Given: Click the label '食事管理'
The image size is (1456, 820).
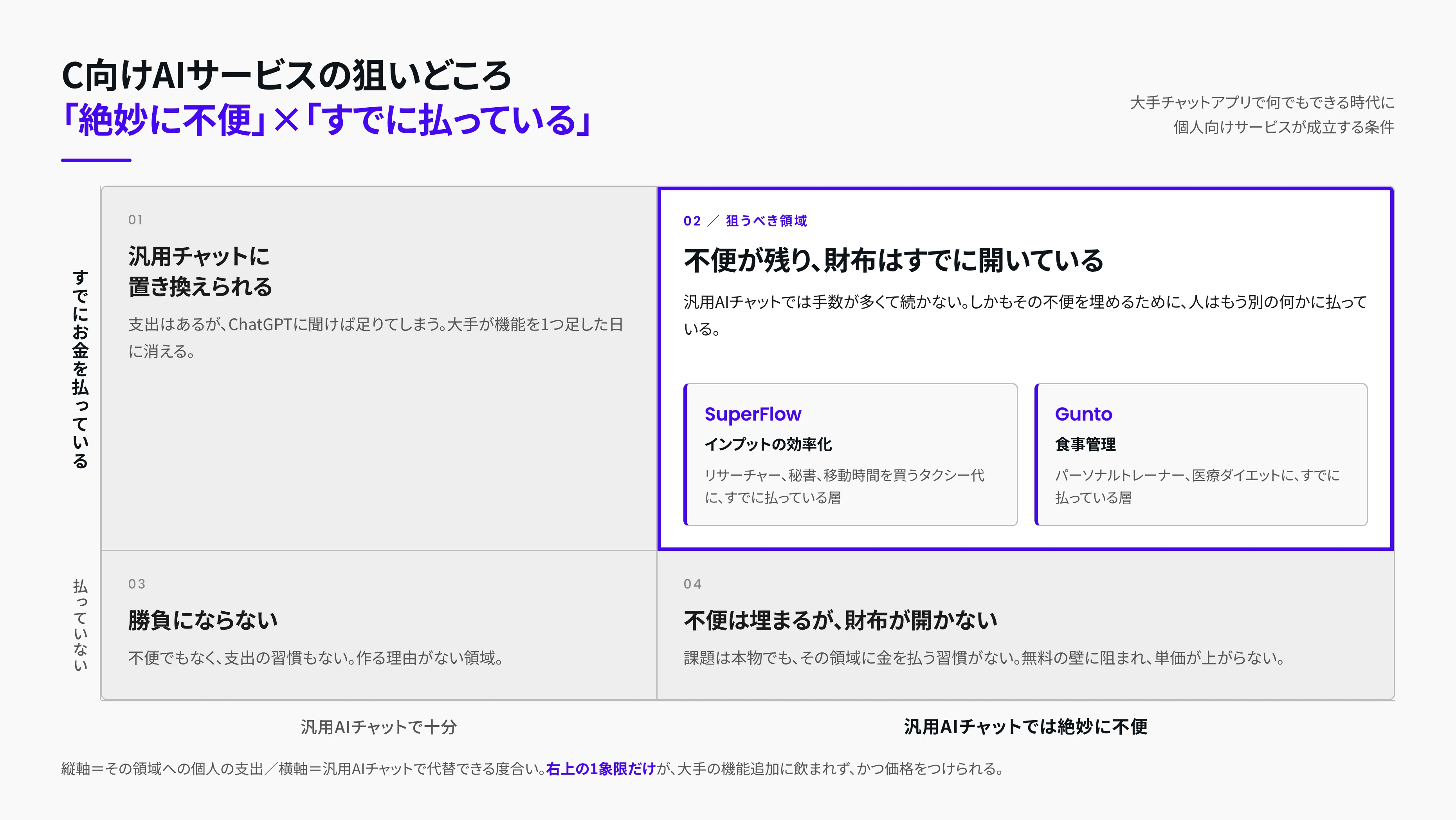Looking at the screenshot, I should 1085,444.
